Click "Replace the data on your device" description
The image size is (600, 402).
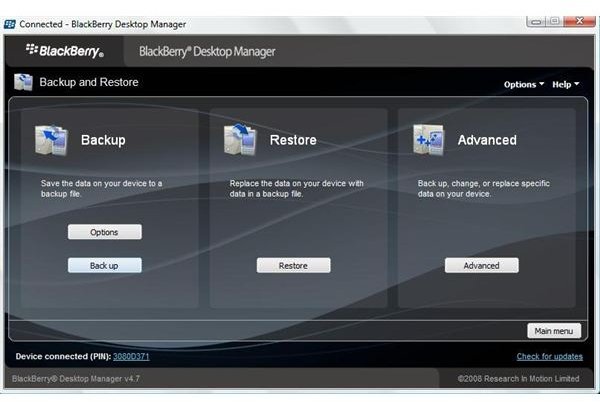(297, 189)
